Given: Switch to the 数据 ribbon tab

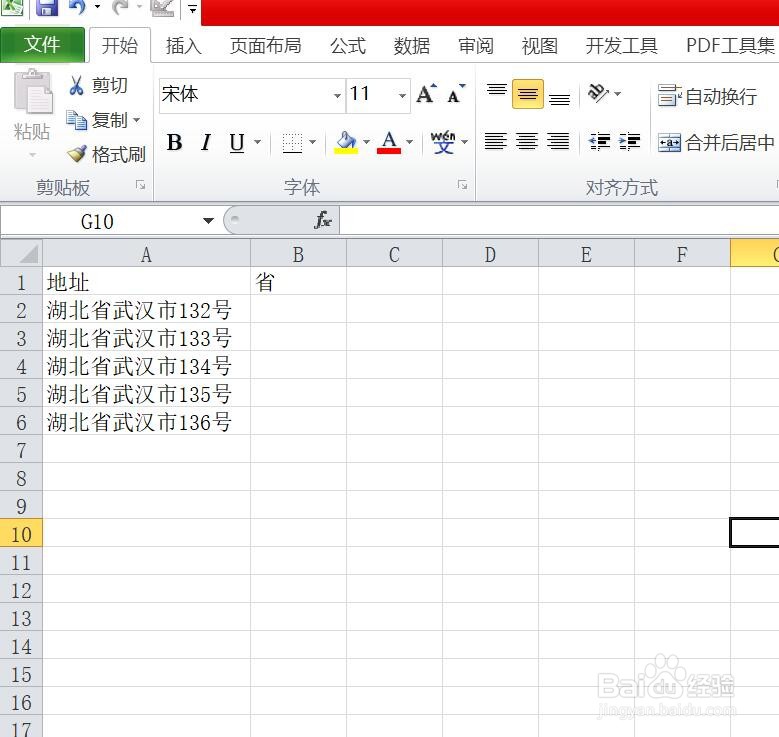Looking at the screenshot, I should pyautogui.click(x=412, y=46).
